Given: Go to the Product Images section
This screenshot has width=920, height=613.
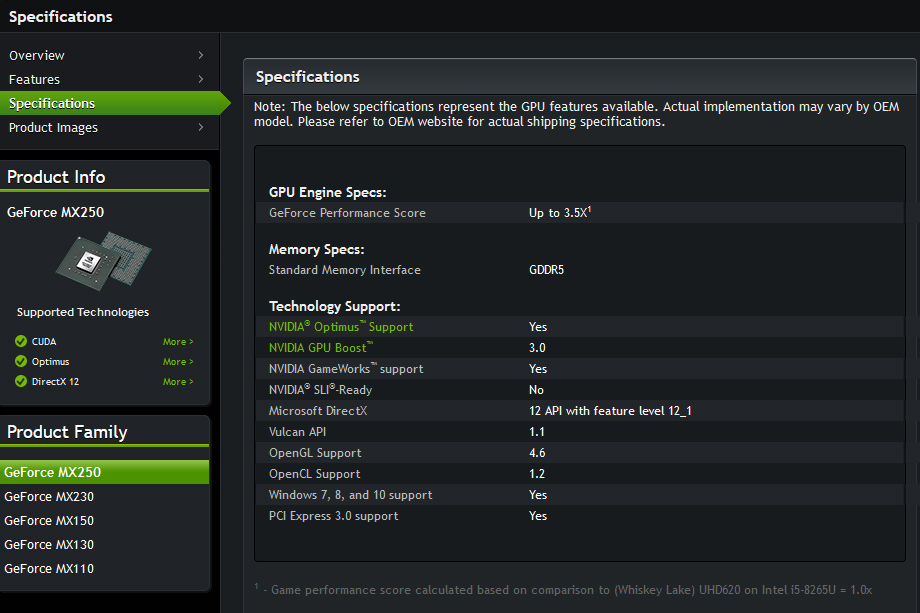Looking at the screenshot, I should click(x=53, y=127).
